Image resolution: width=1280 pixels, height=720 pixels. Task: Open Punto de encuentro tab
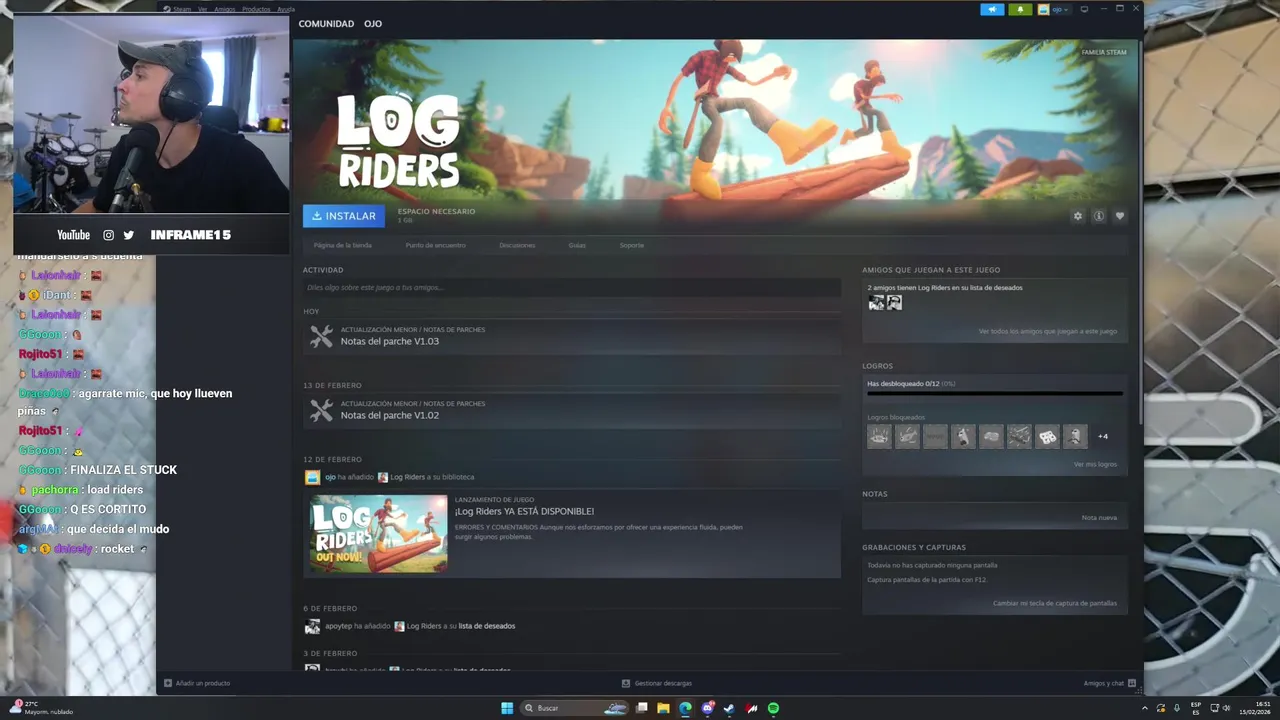[435, 245]
